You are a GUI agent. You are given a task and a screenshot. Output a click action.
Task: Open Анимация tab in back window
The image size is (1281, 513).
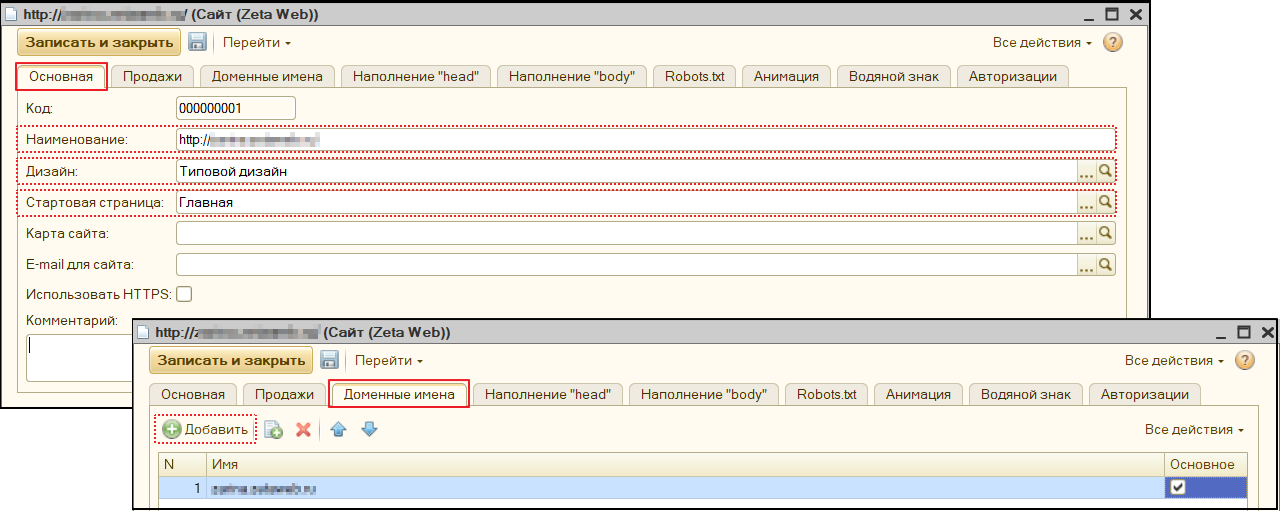click(786, 77)
